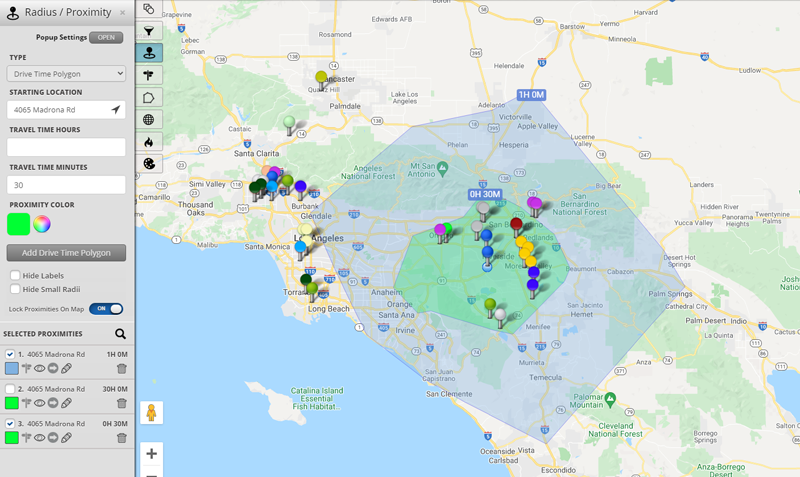This screenshot has width=800, height=477.
Task: Search the selected proximities list
Action: (120, 334)
